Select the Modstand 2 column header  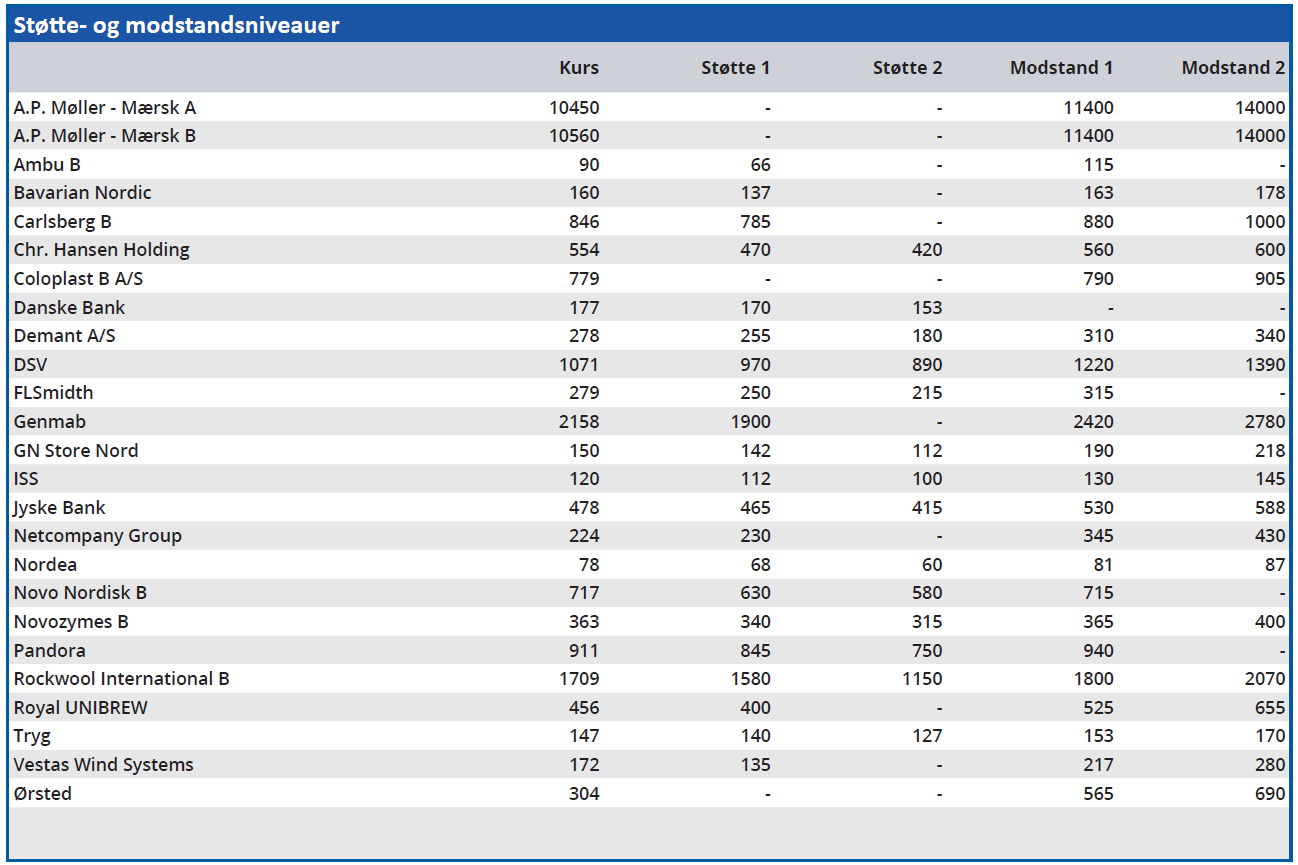click(1233, 68)
